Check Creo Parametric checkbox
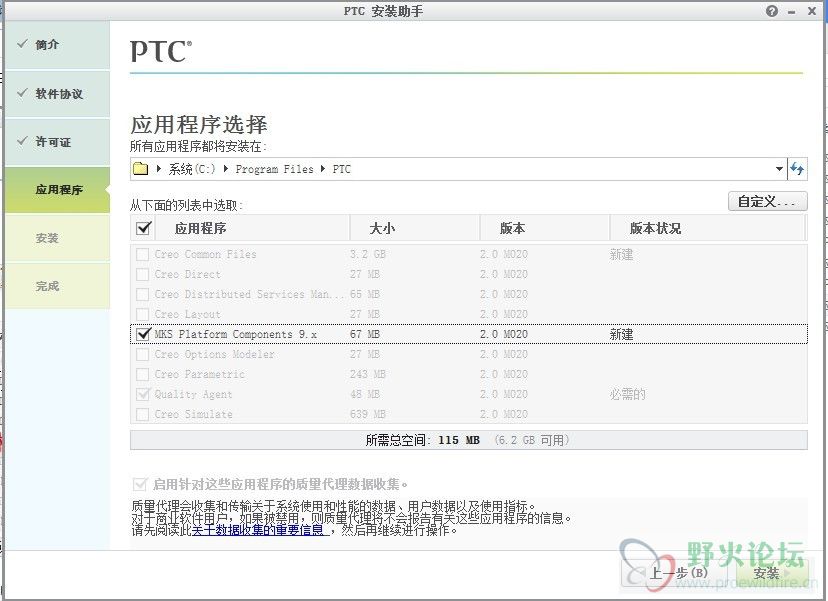828x601 pixels. 143,374
